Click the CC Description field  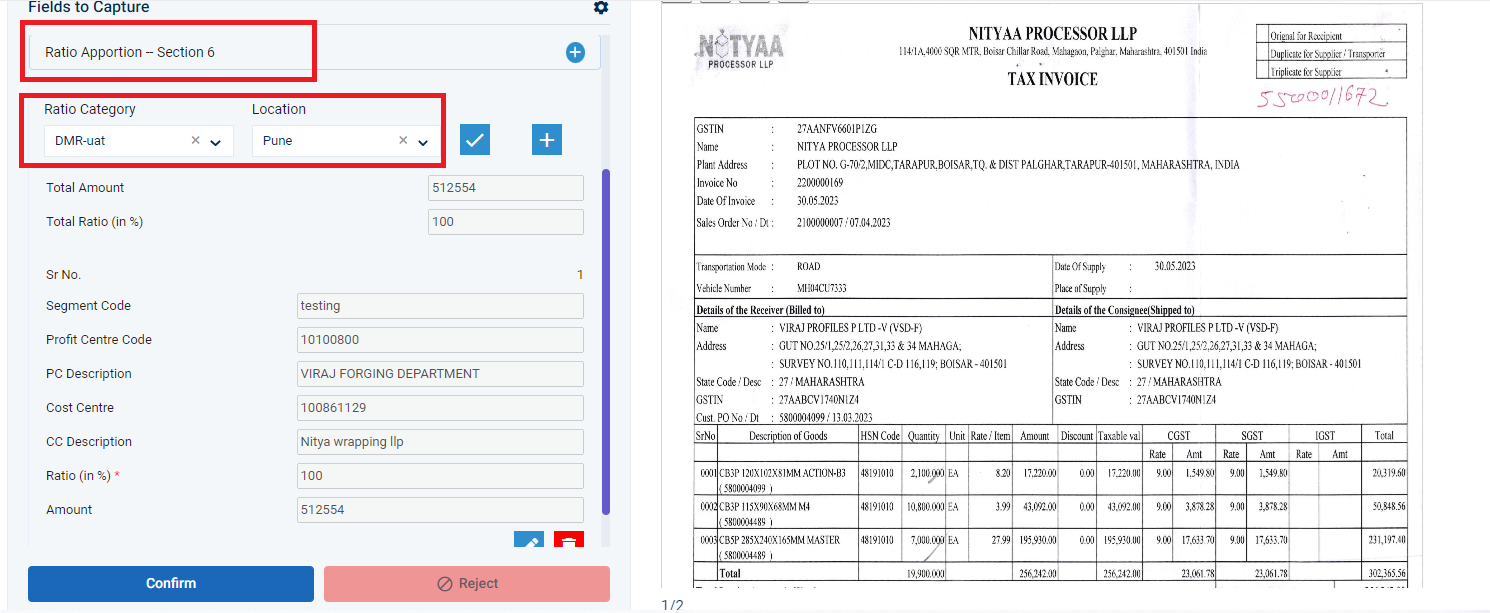click(x=440, y=442)
